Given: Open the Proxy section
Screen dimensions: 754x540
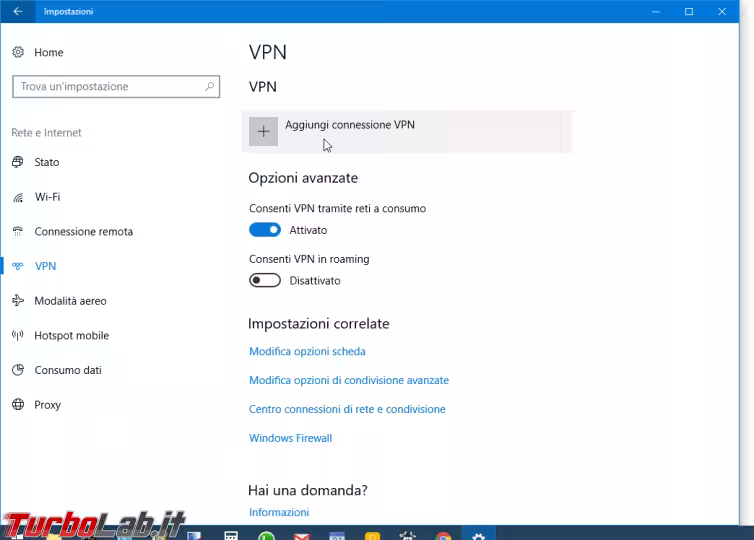Looking at the screenshot, I should 47,404.
